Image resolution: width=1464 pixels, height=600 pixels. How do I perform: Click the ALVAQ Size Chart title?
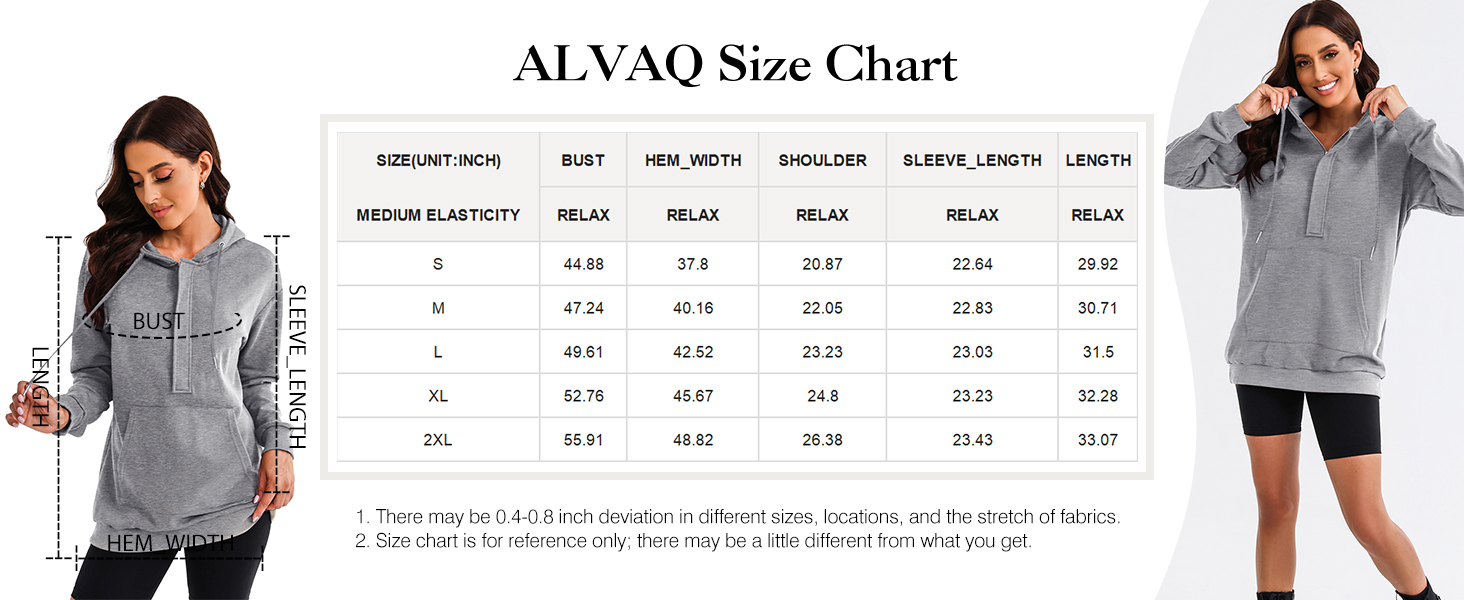tap(736, 66)
